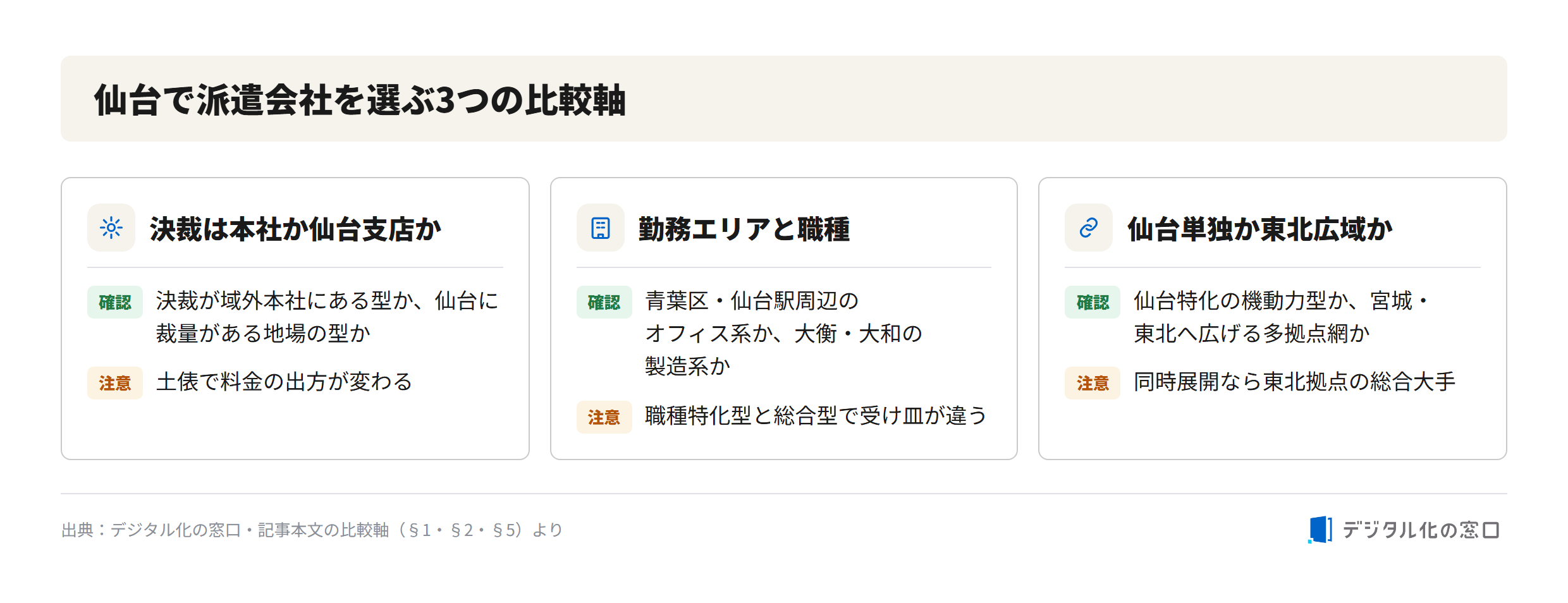Click text 青葉区・仙台駅周辺の
This screenshot has height=603, width=1568.
[x=752, y=301]
